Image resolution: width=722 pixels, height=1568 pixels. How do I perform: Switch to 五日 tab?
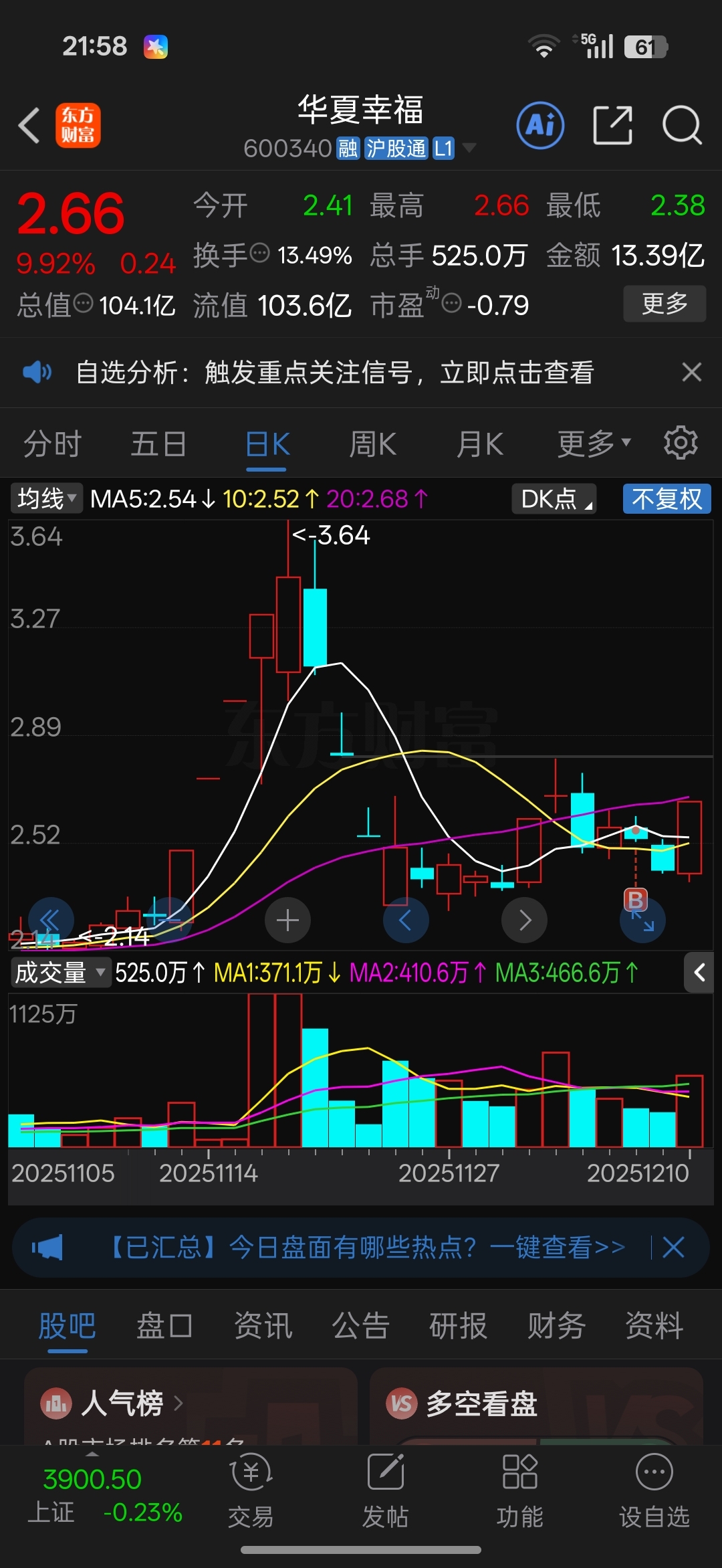(x=158, y=444)
